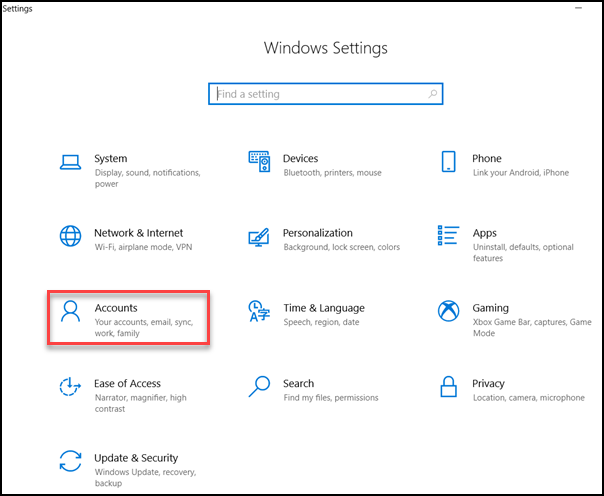This screenshot has width=604, height=496.
Task: Click the Time & Language icon
Action: pos(259,311)
